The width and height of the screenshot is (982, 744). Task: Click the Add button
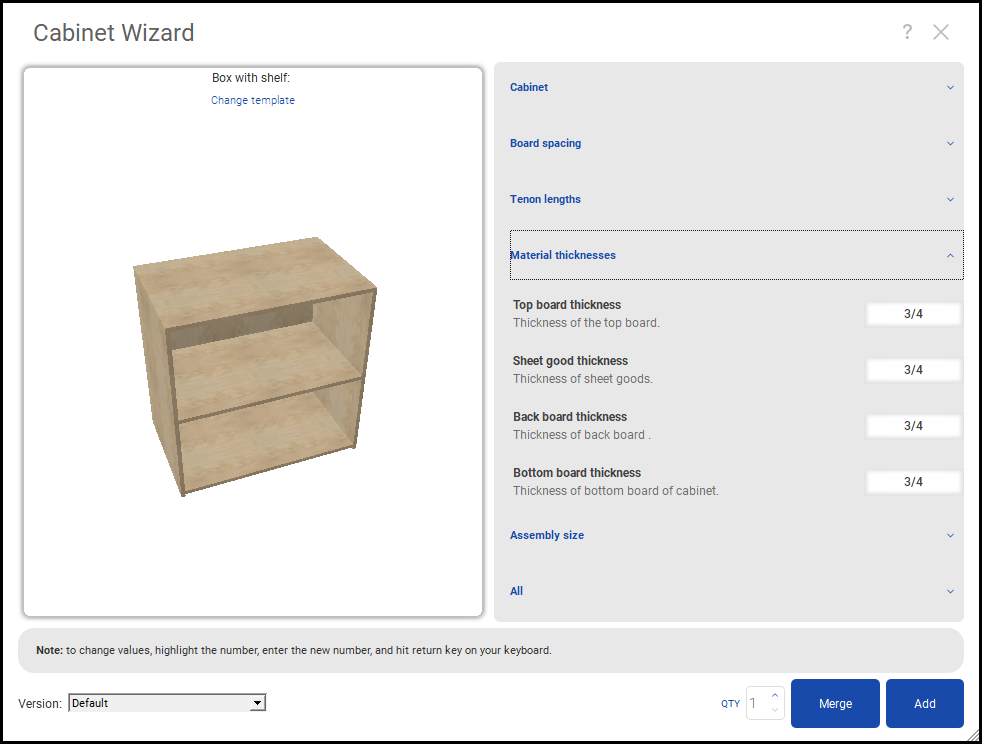pos(924,703)
